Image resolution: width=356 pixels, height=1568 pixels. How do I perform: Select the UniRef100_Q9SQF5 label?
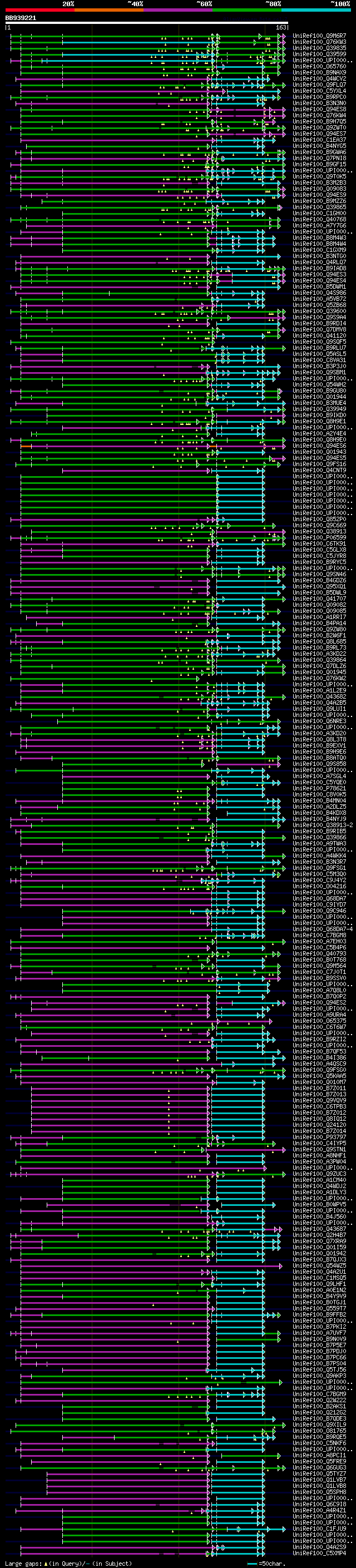click(x=319, y=342)
